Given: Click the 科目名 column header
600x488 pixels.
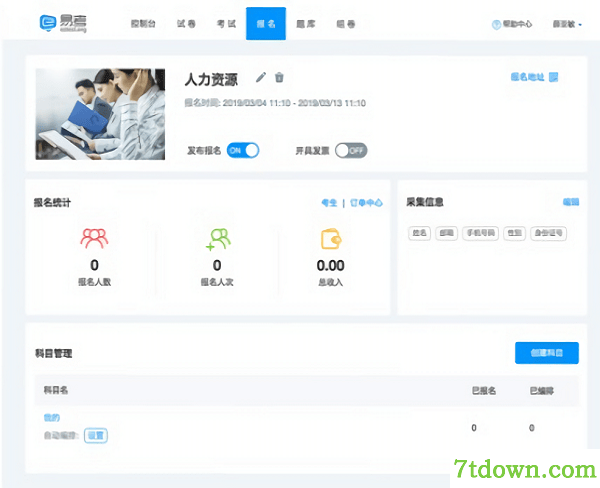Looking at the screenshot, I should (x=56, y=390).
